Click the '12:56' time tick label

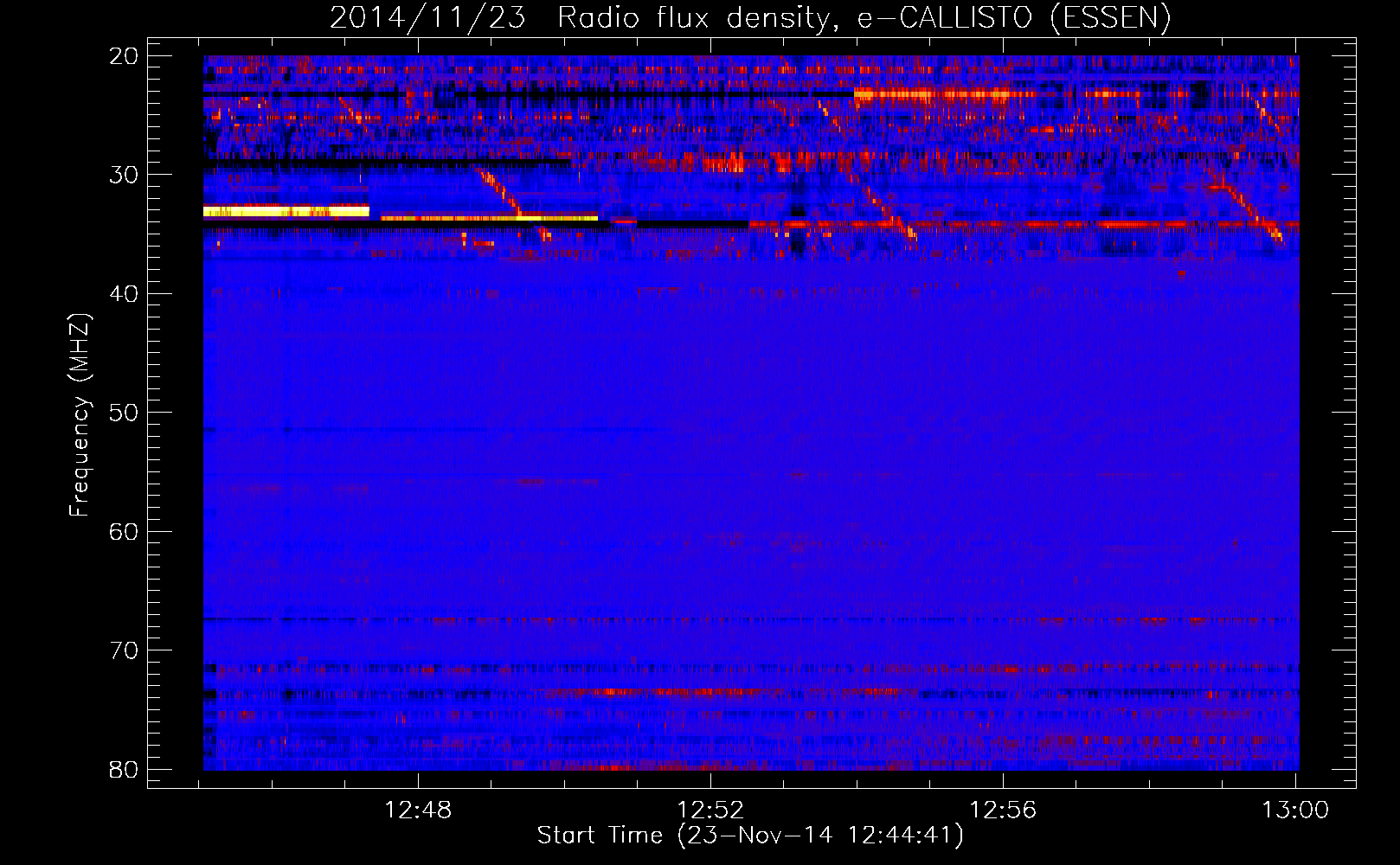click(1003, 811)
